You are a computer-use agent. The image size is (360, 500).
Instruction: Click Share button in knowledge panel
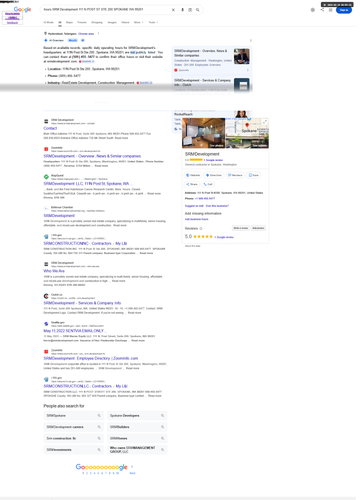pyautogui.click(x=192, y=184)
